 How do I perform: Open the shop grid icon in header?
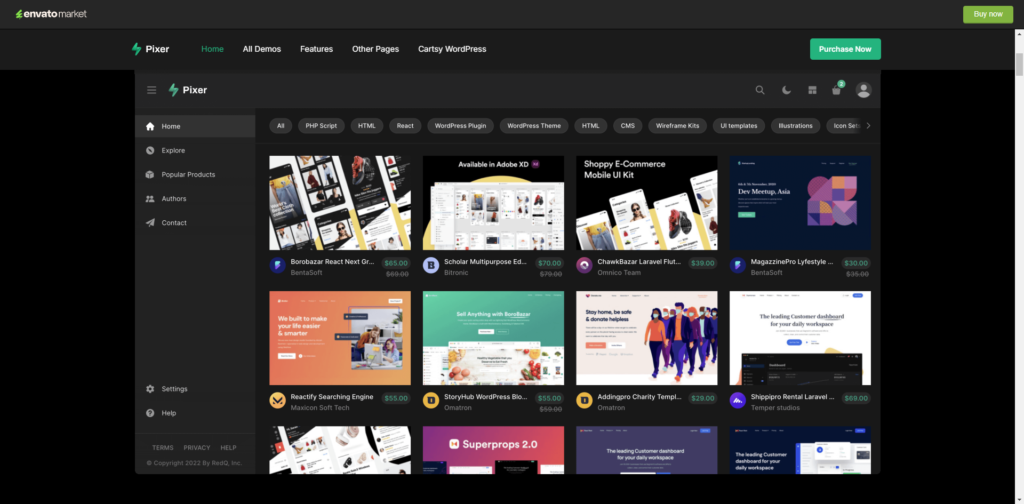(x=812, y=90)
